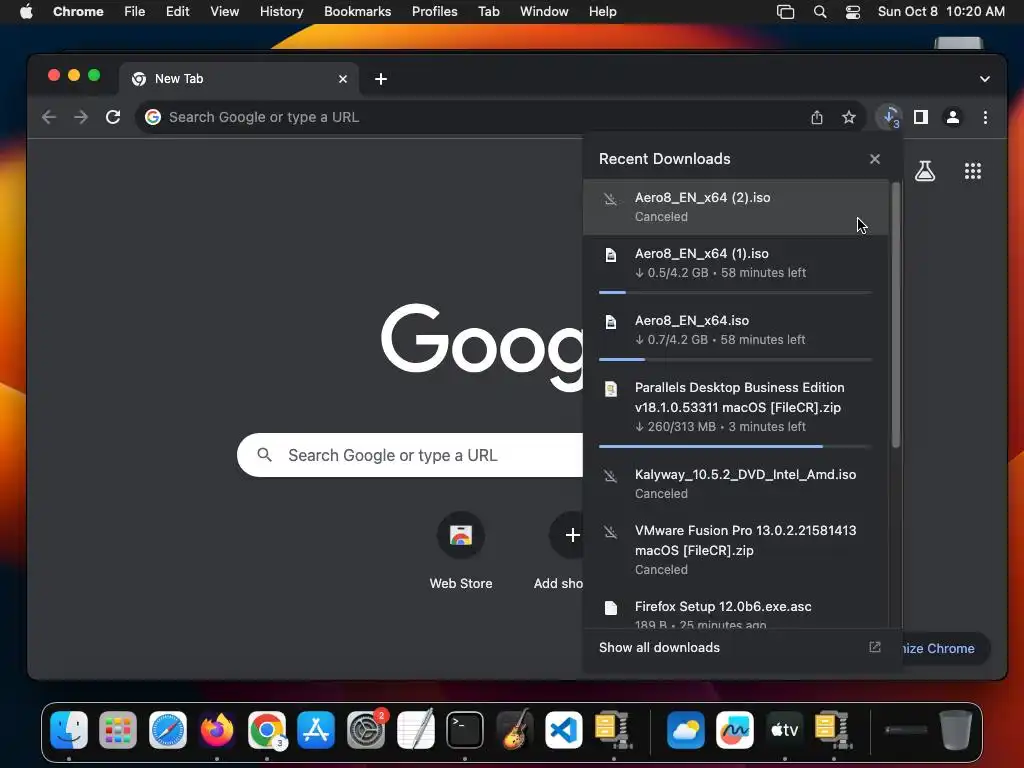Select the Aero8_EN_x64.iso download entry
1024x768 pixels.
[736, 334]
